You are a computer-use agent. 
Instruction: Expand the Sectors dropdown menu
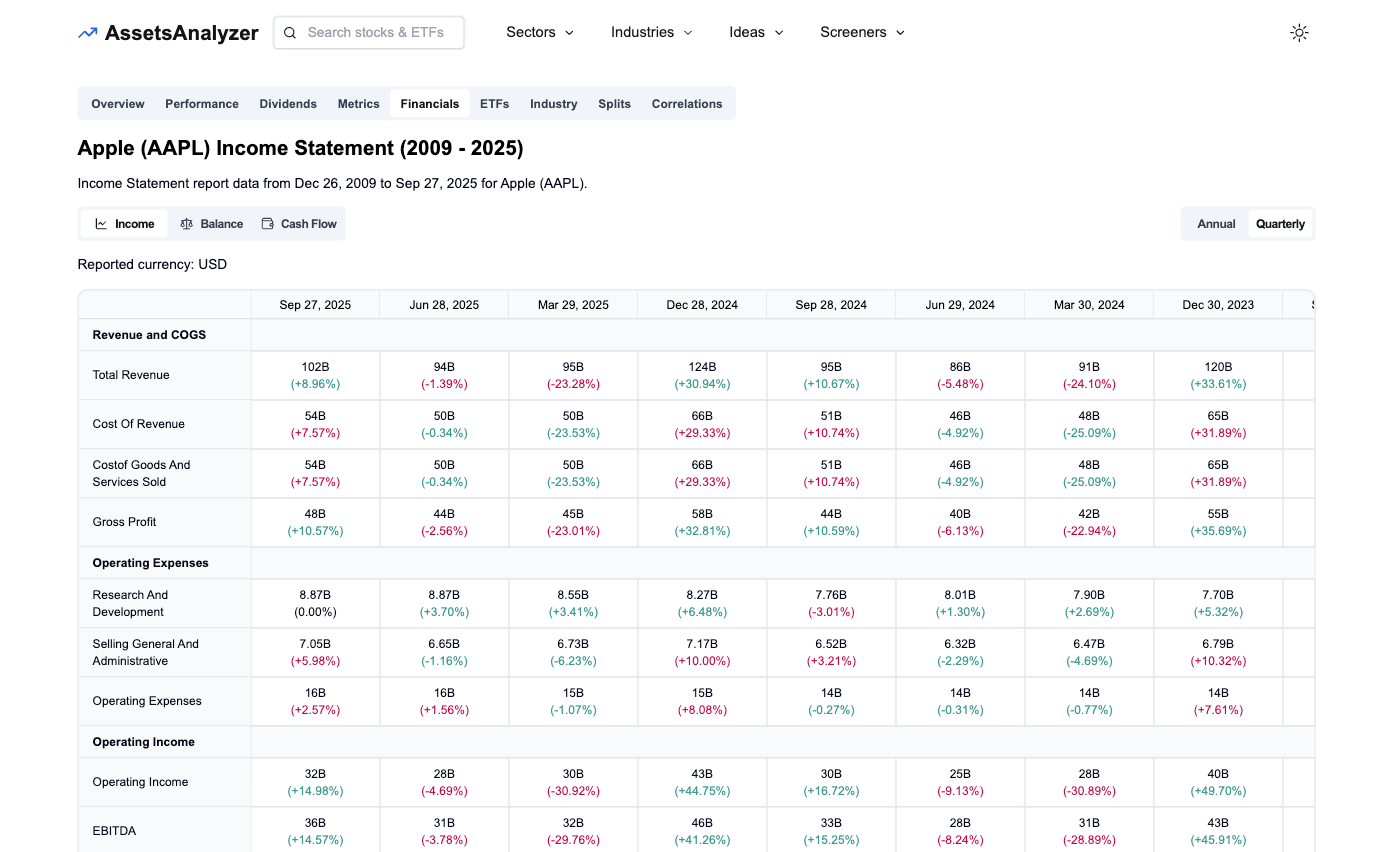[x=540, y=32]
